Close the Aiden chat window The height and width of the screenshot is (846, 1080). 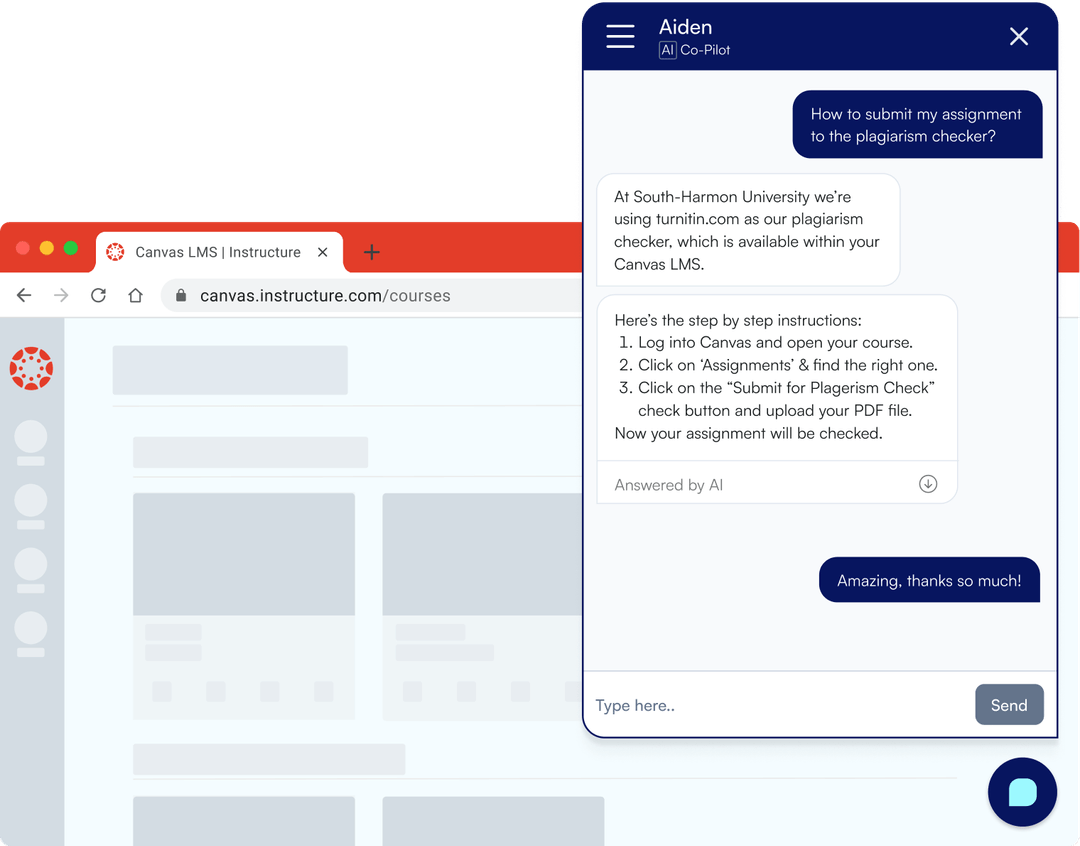1019,36
